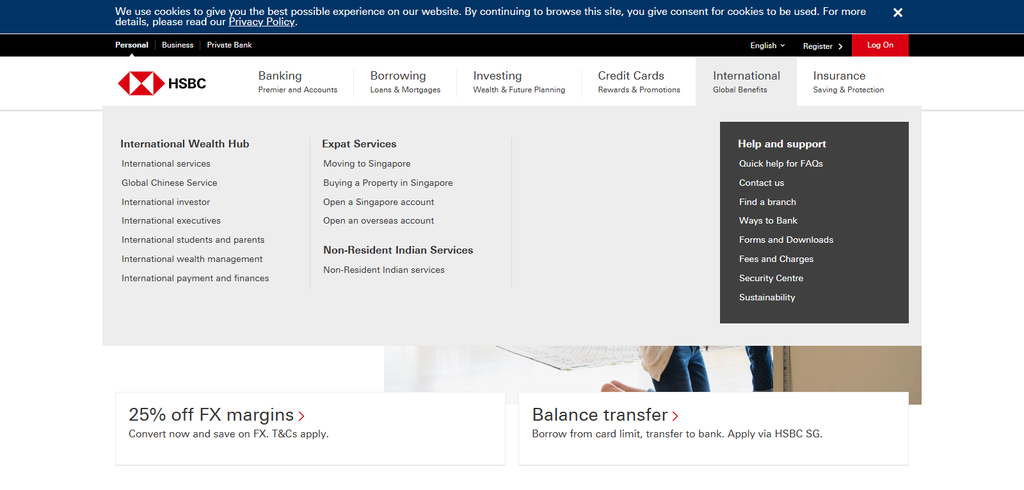Switch to the Personal tab
This screenshot has width=1024, height=490.
(132, 45)
